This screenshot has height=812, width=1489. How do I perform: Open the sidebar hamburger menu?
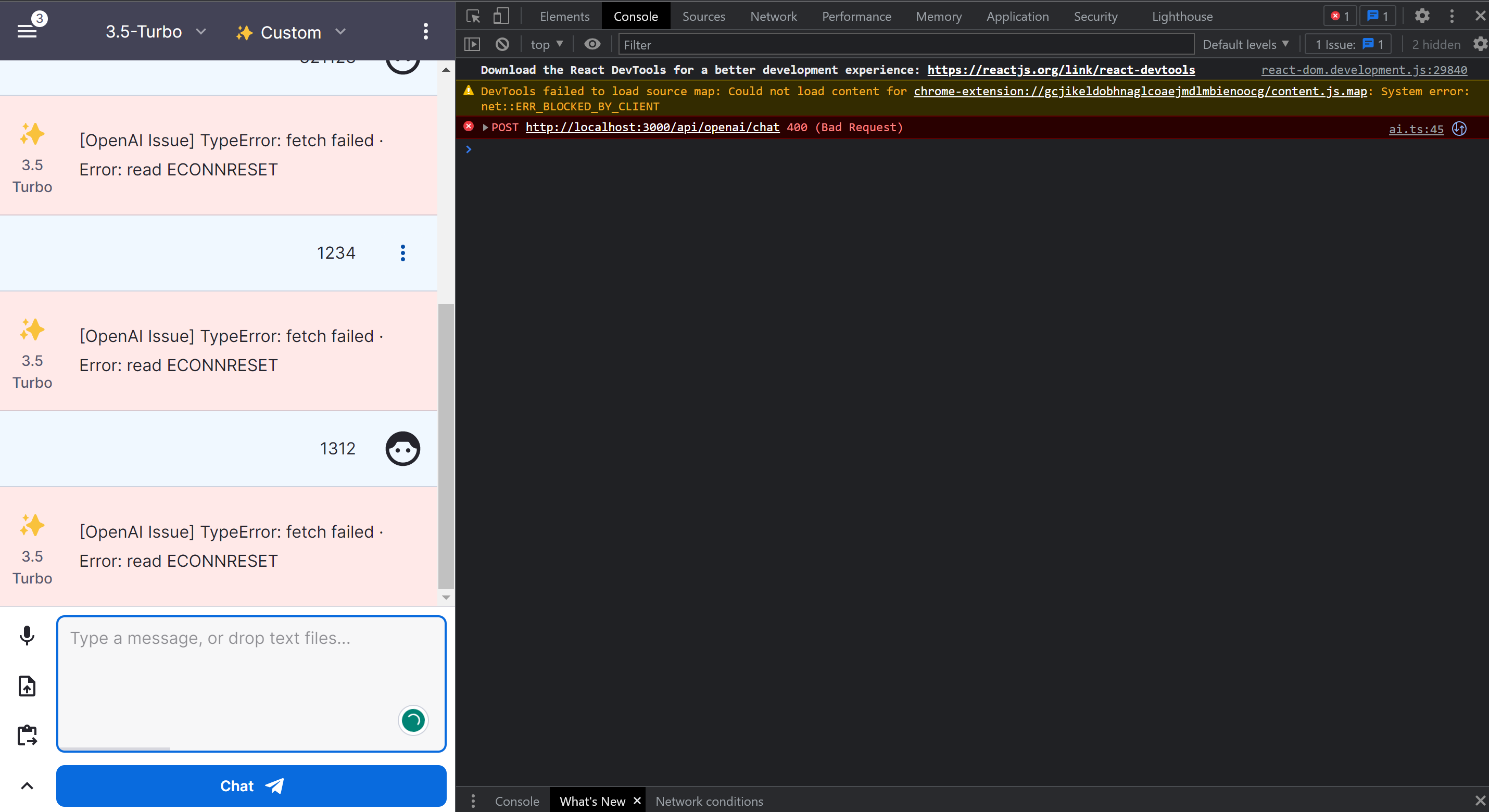(x=27, y=30)
